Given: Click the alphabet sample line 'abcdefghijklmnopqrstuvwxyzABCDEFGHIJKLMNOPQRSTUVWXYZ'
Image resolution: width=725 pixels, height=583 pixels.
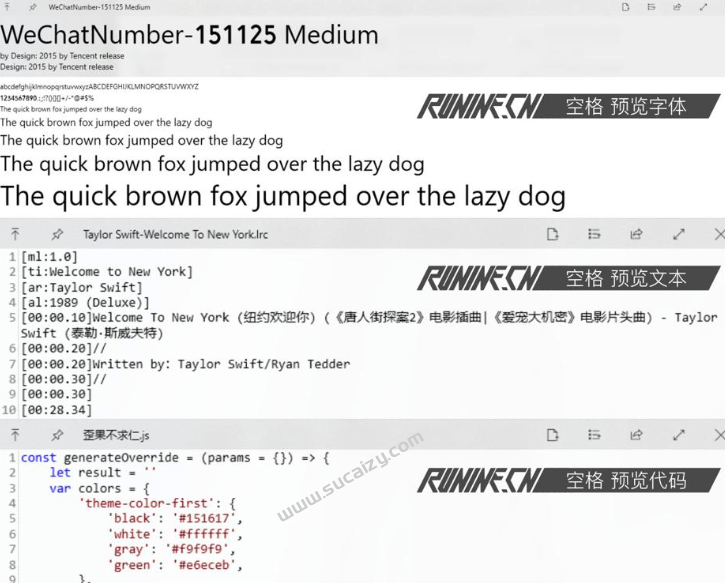Looking at the screenshot, I should 99,86.
